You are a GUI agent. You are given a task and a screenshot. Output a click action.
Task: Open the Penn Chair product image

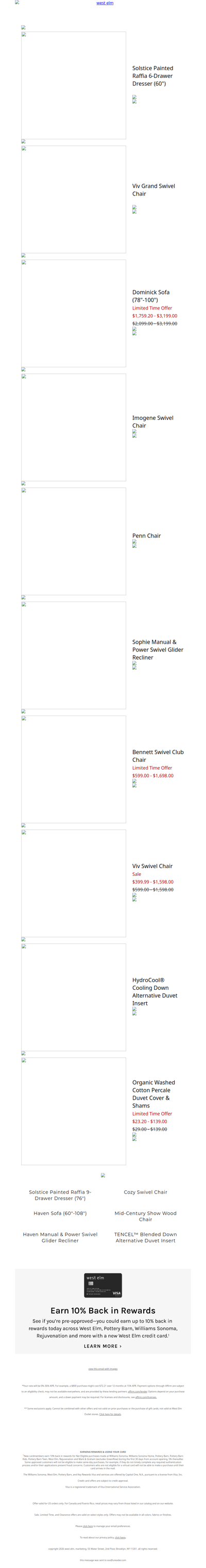(x=74, y=541)
